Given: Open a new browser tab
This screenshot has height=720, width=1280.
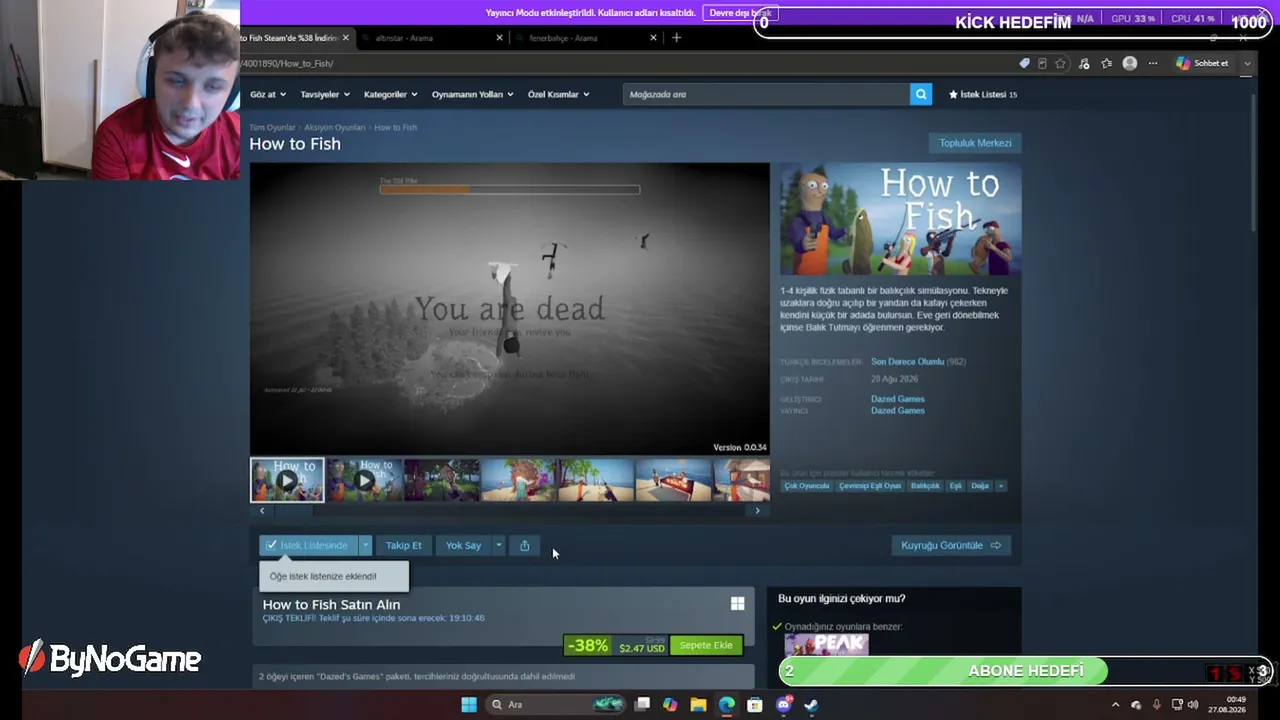Looking at the screenshot, I should click(x=676, y=38).
